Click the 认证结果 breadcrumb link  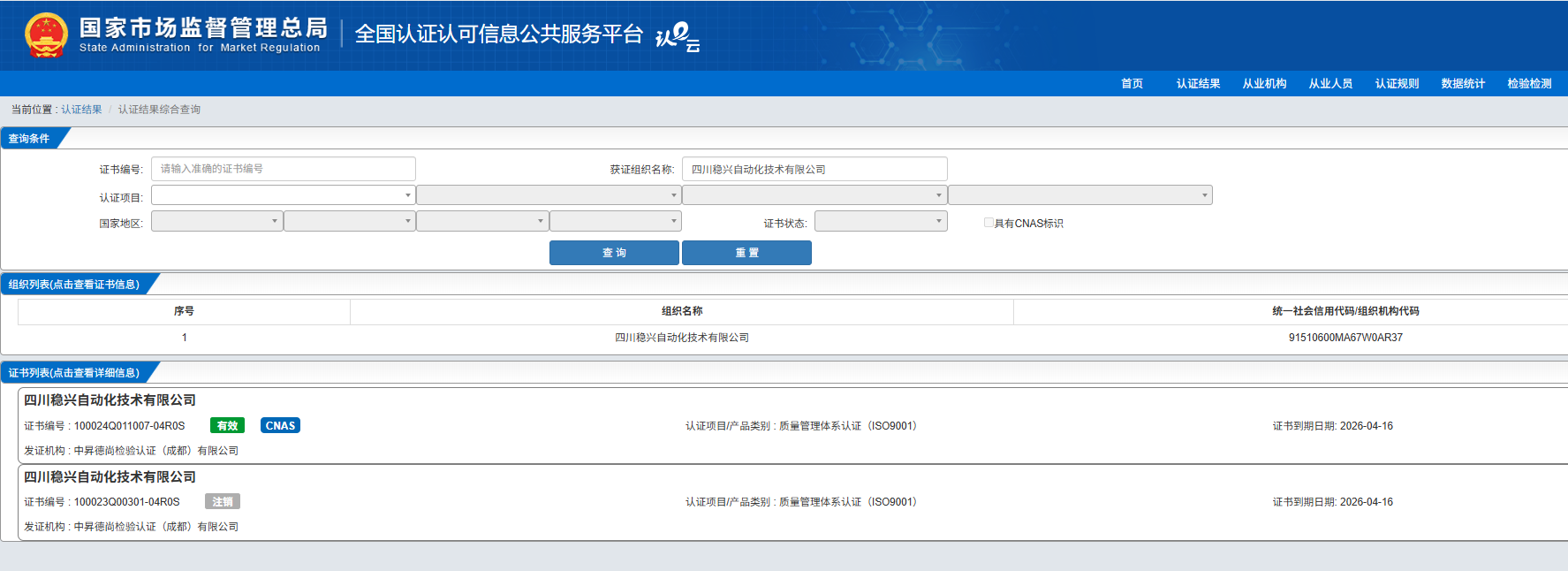tap(81, 110)
